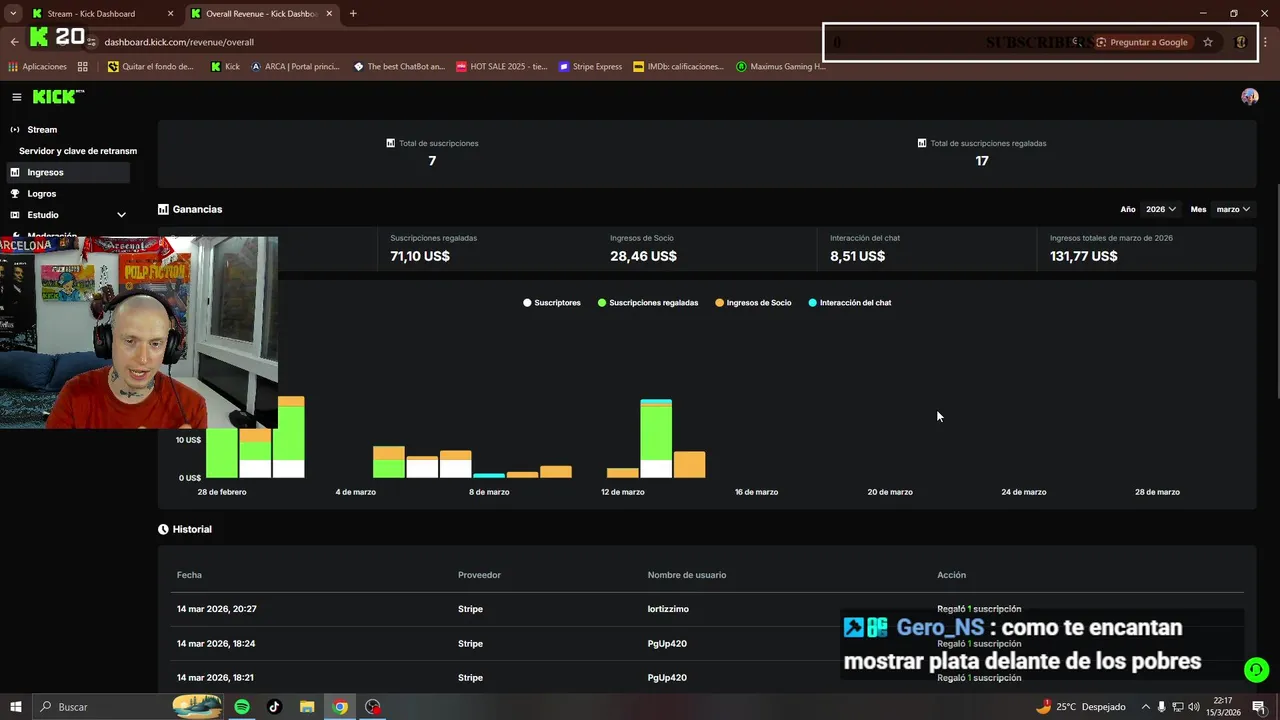Open the tab search chevron button
This screenshot has height=720, width=1280.
(13, 14)
